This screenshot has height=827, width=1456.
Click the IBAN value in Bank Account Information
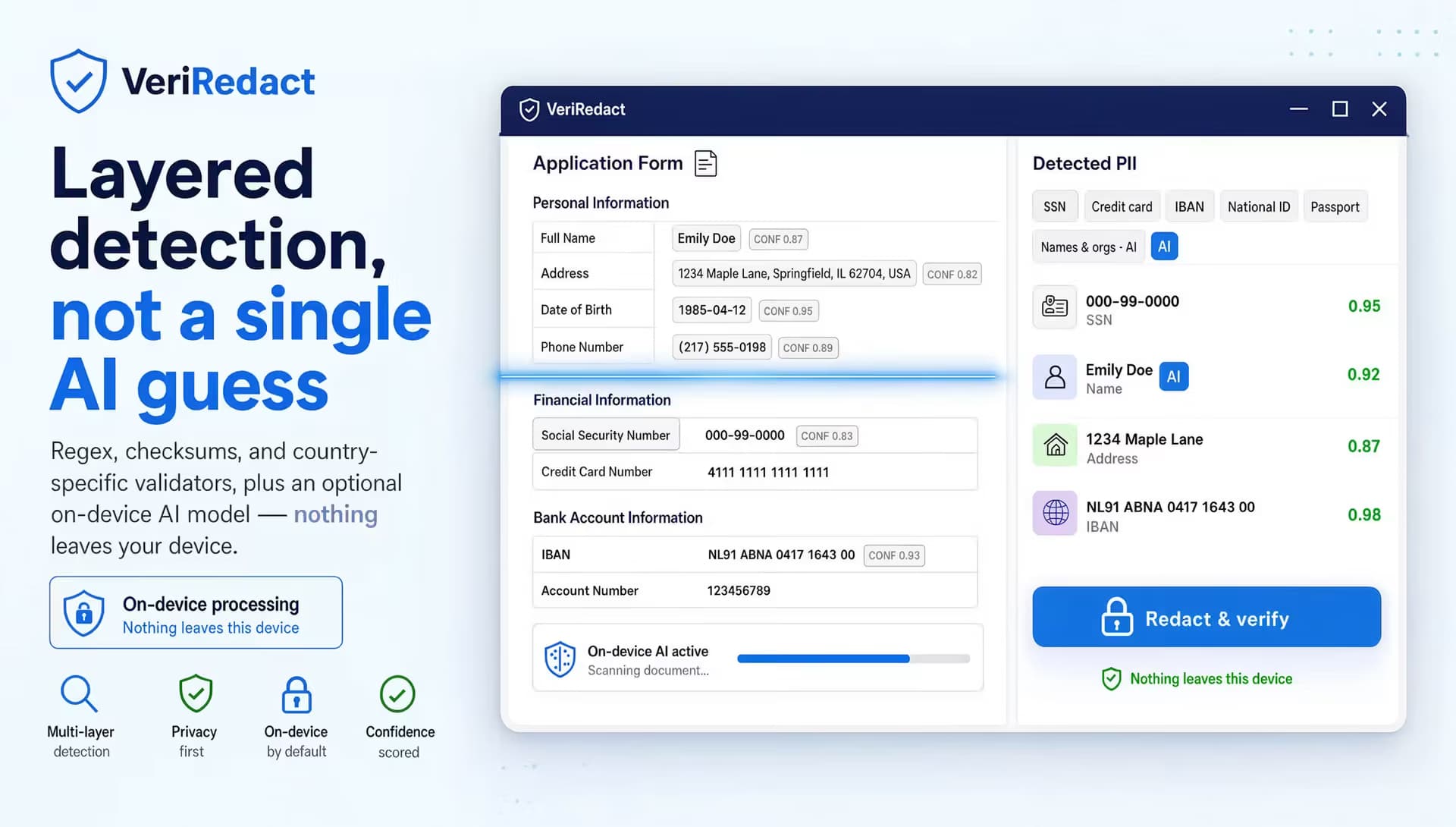tap(781, 555)
